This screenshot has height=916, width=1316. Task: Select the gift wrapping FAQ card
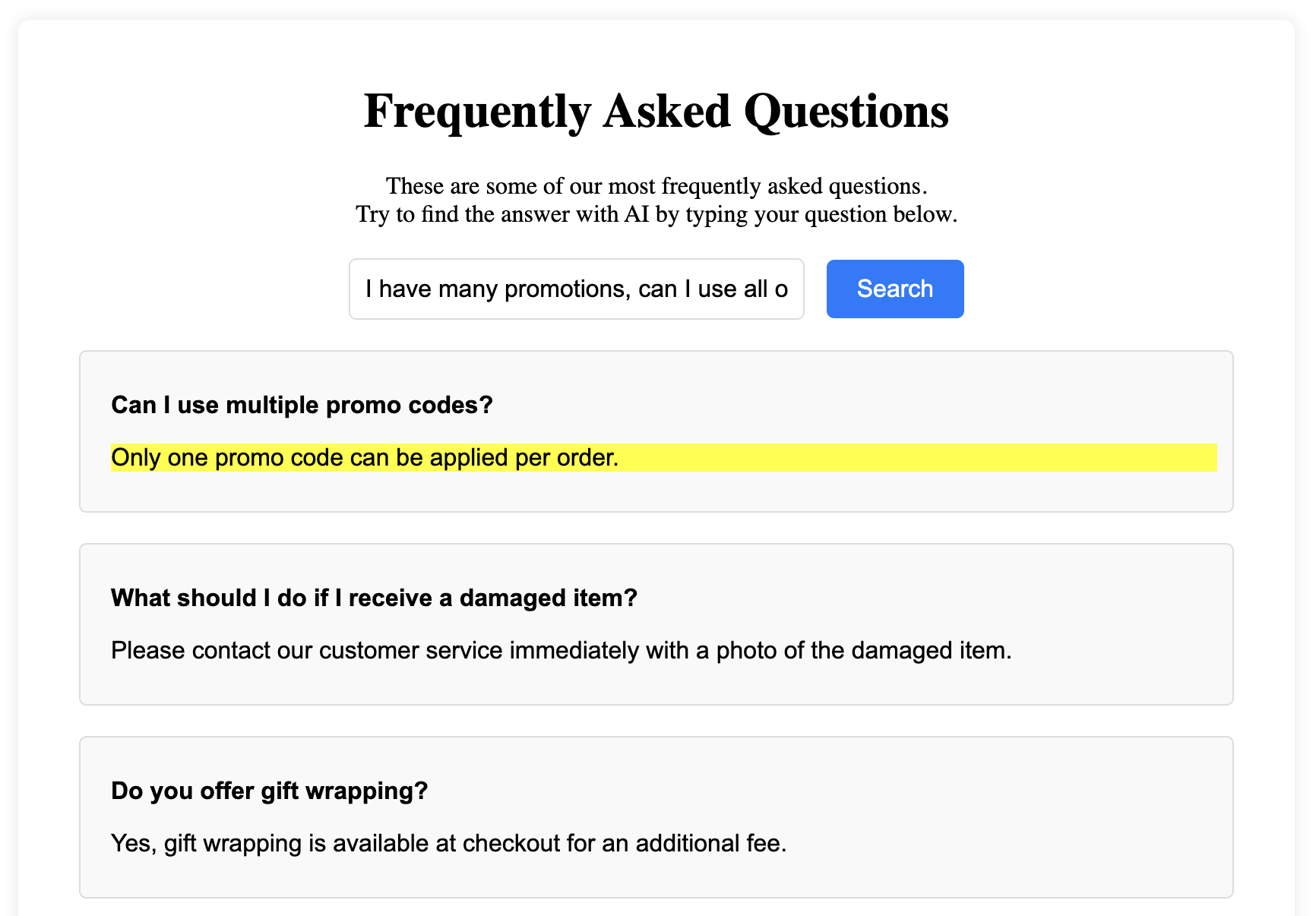click(656, 817)
